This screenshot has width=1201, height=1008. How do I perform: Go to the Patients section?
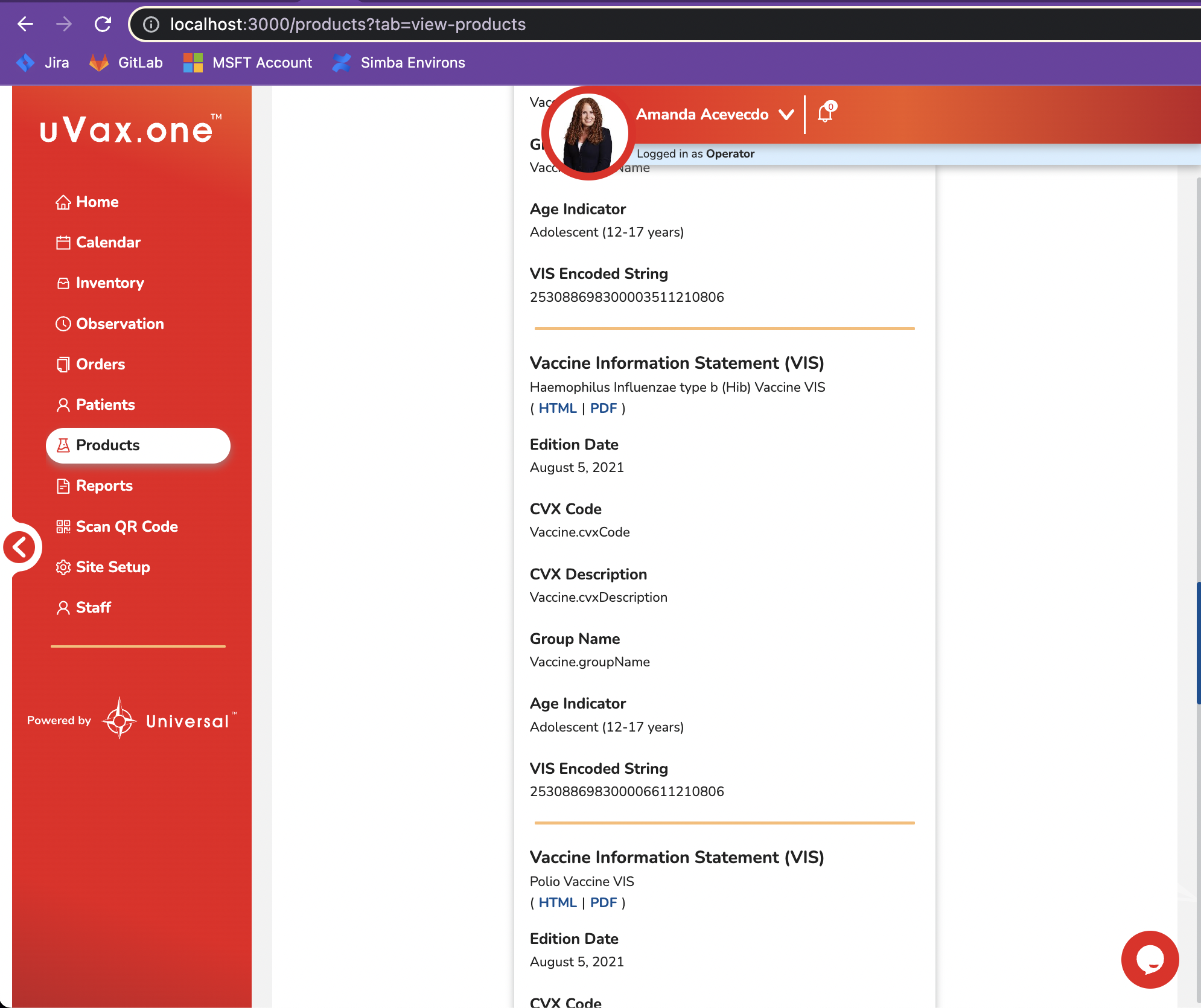[x=105, y=405]
